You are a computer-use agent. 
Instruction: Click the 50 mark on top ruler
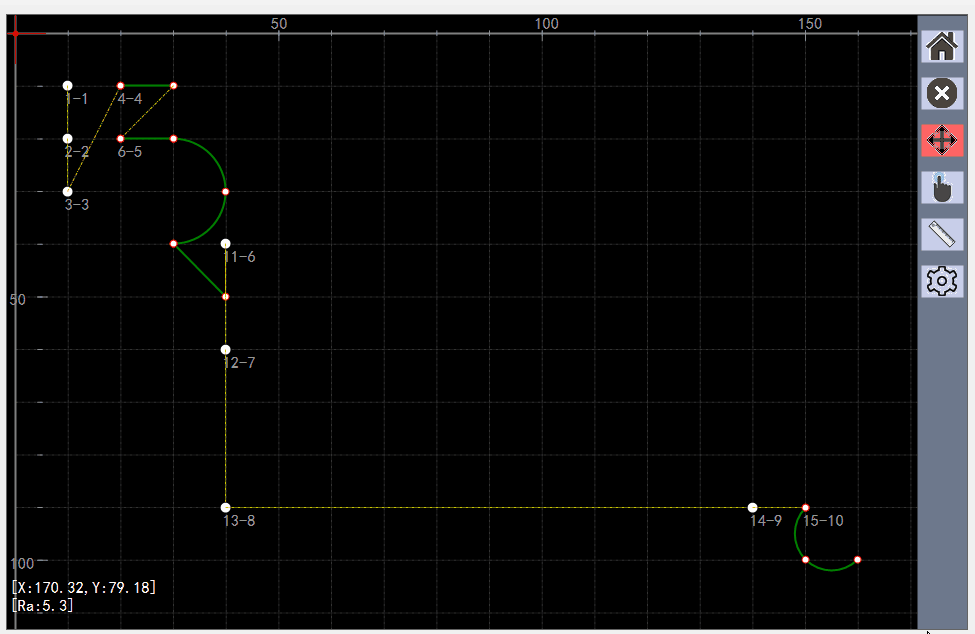coord(279,24)
